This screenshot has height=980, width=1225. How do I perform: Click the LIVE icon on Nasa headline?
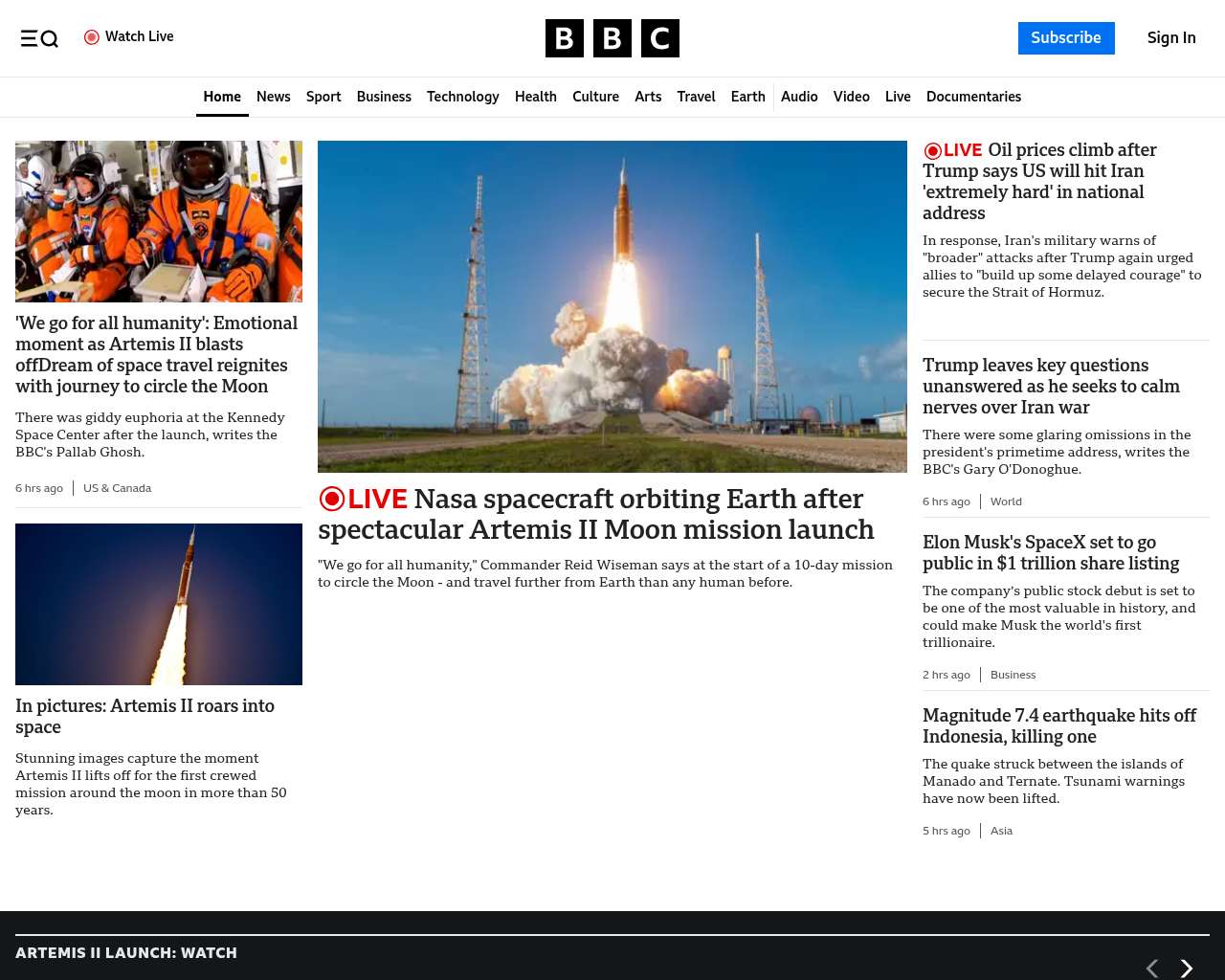click(x=332, y=499)
